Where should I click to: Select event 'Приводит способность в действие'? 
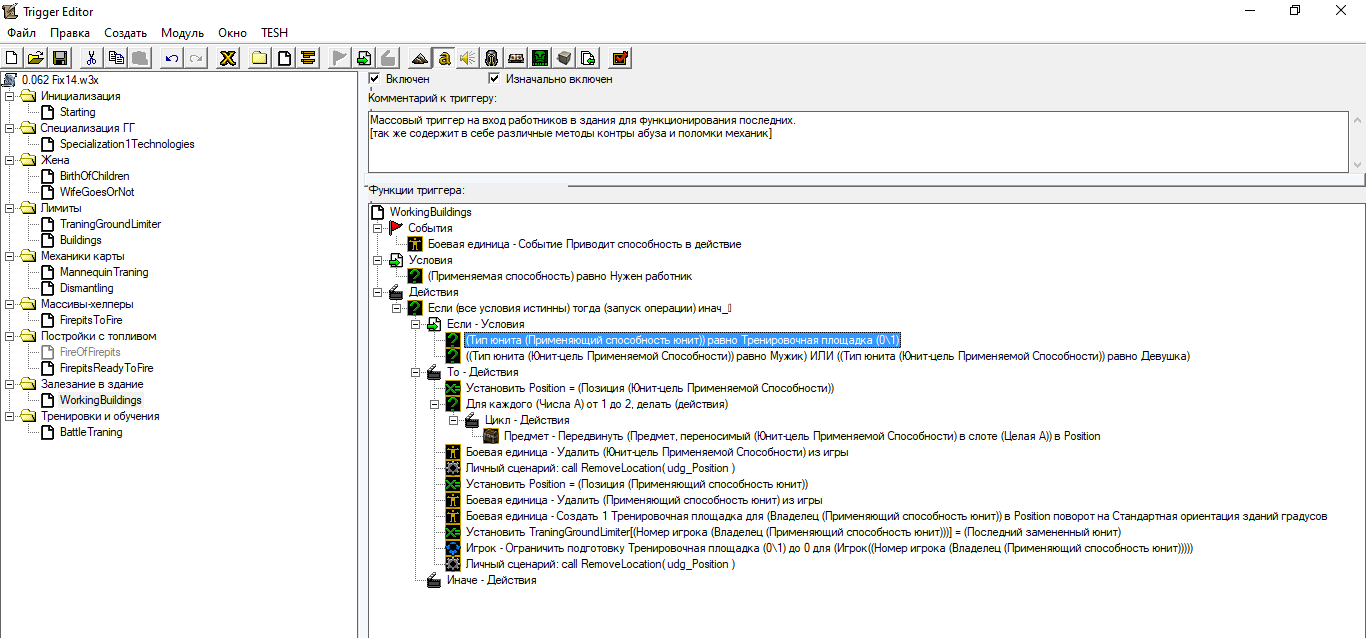click(584, 244)
